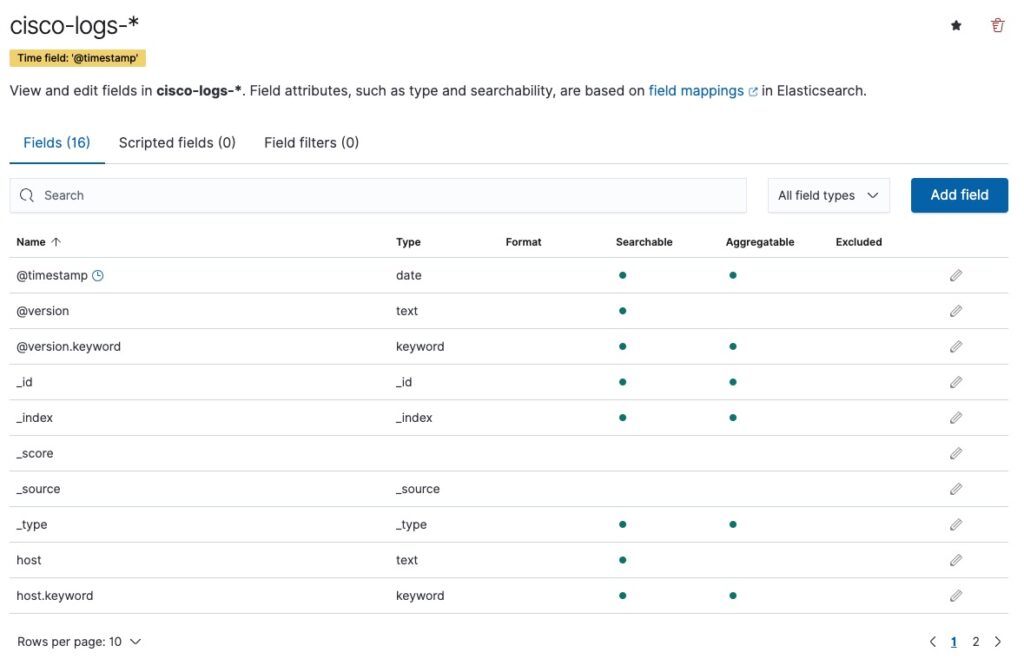
Task: Edit the @version.keyword field pencil icon
Action: [955, 347]
